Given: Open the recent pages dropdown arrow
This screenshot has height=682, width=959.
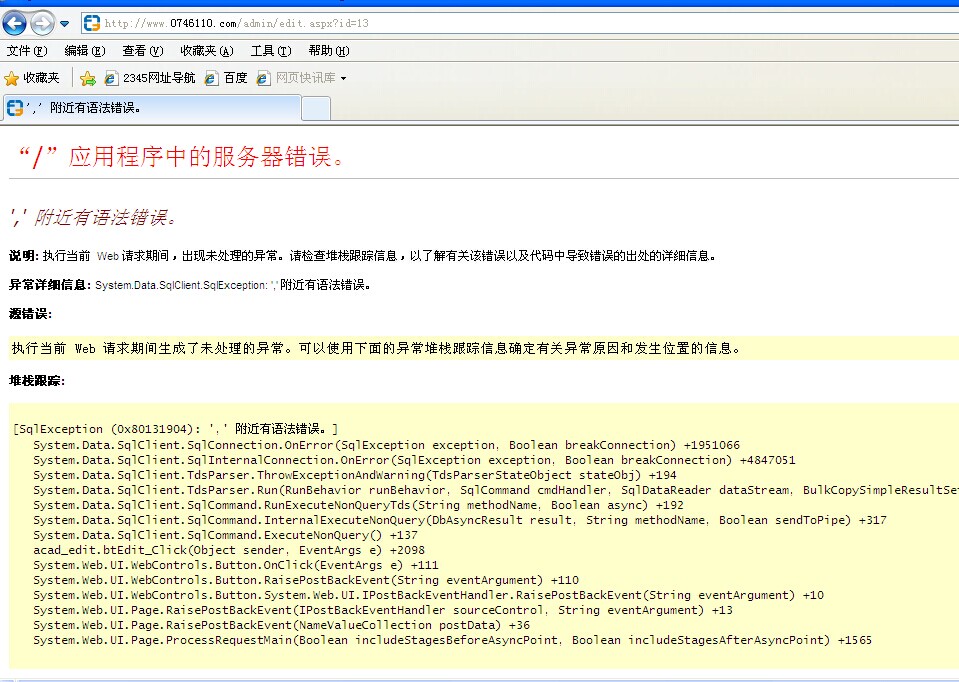Looking at the screenshot, I should point(65,24).
